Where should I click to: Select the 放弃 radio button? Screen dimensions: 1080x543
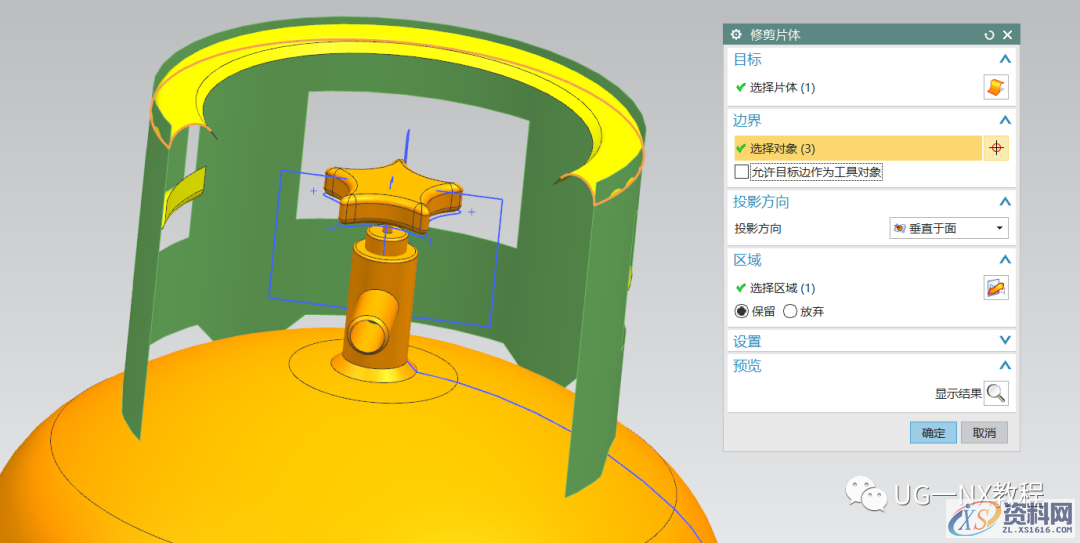coord(790,311)
